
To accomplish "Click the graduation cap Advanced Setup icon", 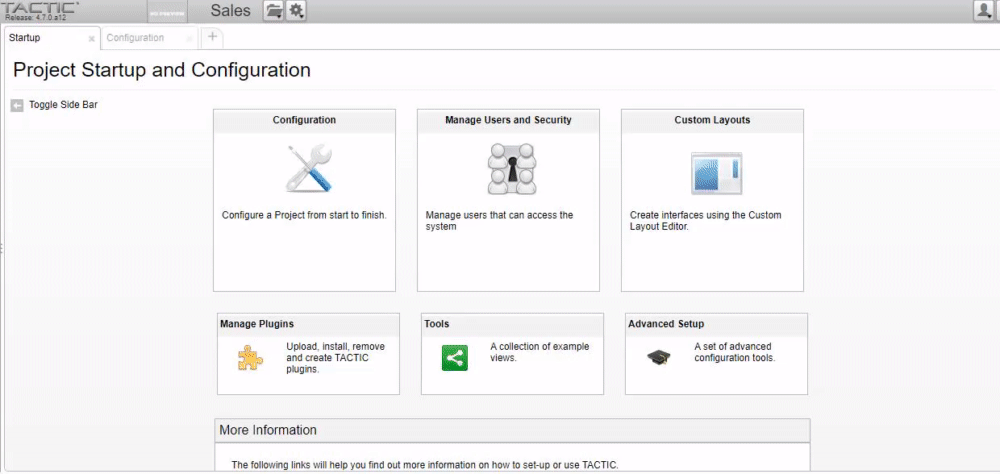I will click(659, 358).
